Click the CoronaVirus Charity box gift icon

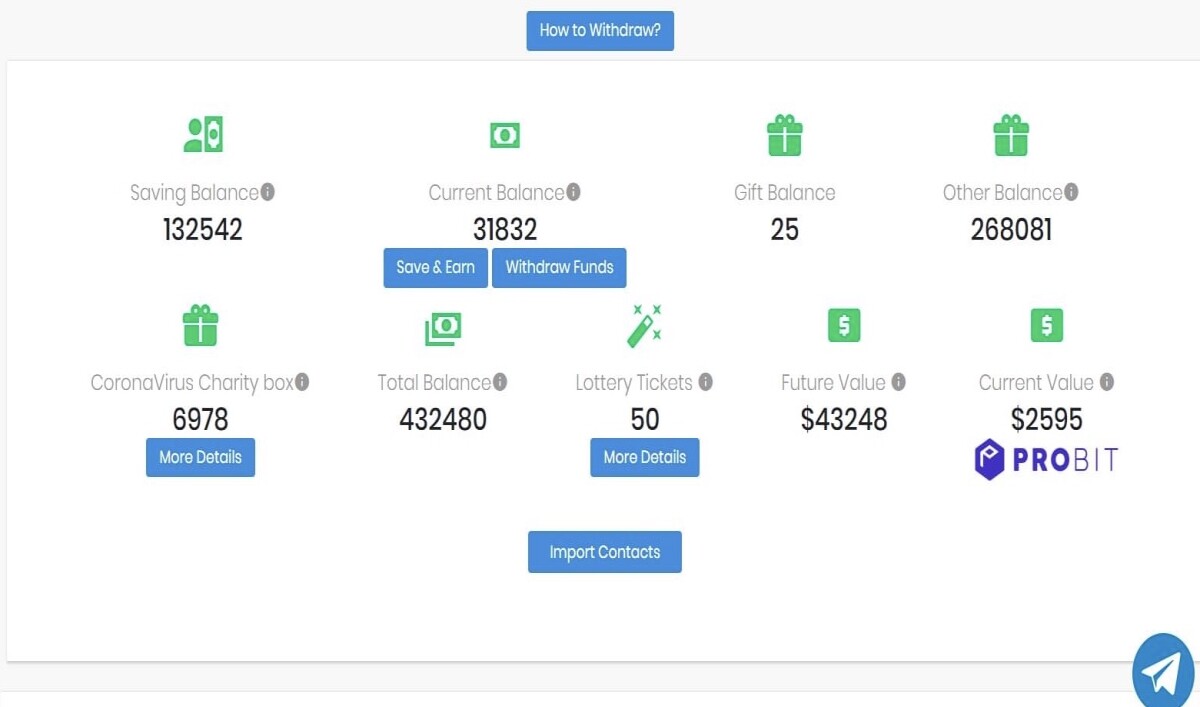coord(200,325)
